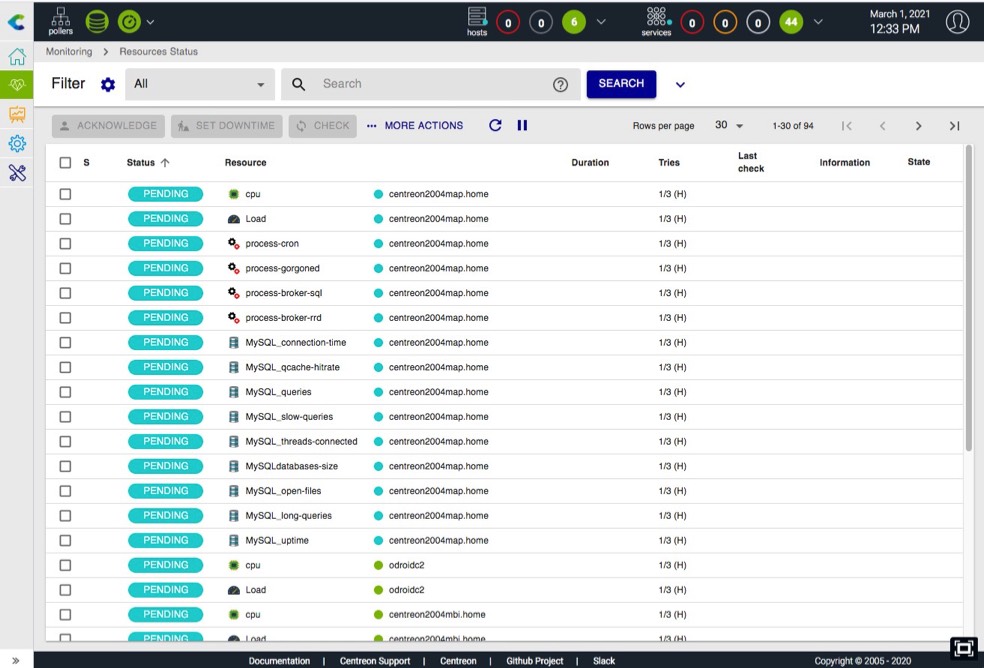Image resolution: width=984 pixels, height=668 pixels.
Task: Select the MySQL_queries row checkbox
Action: pyautogui.click(x=65, y=392)
